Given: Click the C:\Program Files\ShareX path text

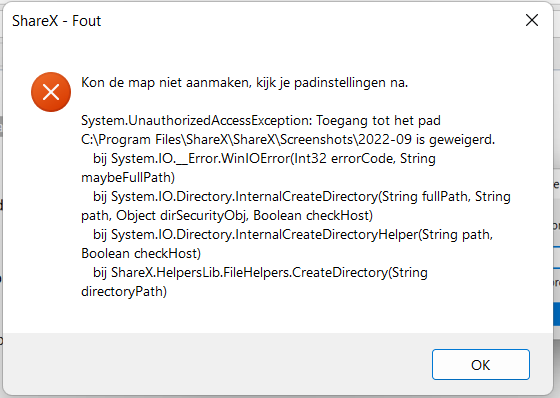Looking at the screenshot, I should 154,140.
